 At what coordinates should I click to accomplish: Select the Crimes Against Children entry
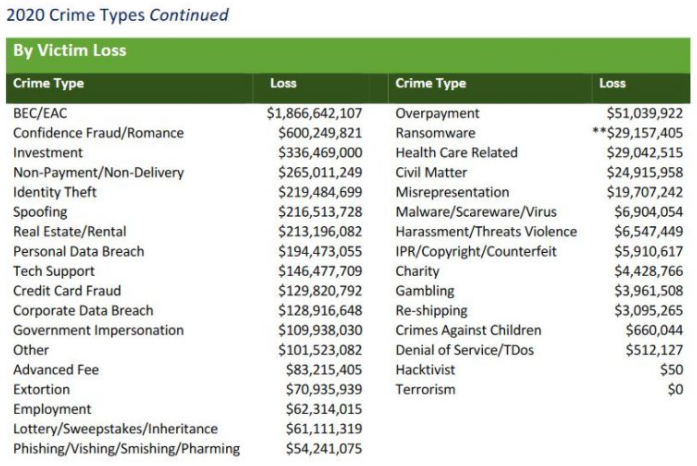(x=468, y=330)
